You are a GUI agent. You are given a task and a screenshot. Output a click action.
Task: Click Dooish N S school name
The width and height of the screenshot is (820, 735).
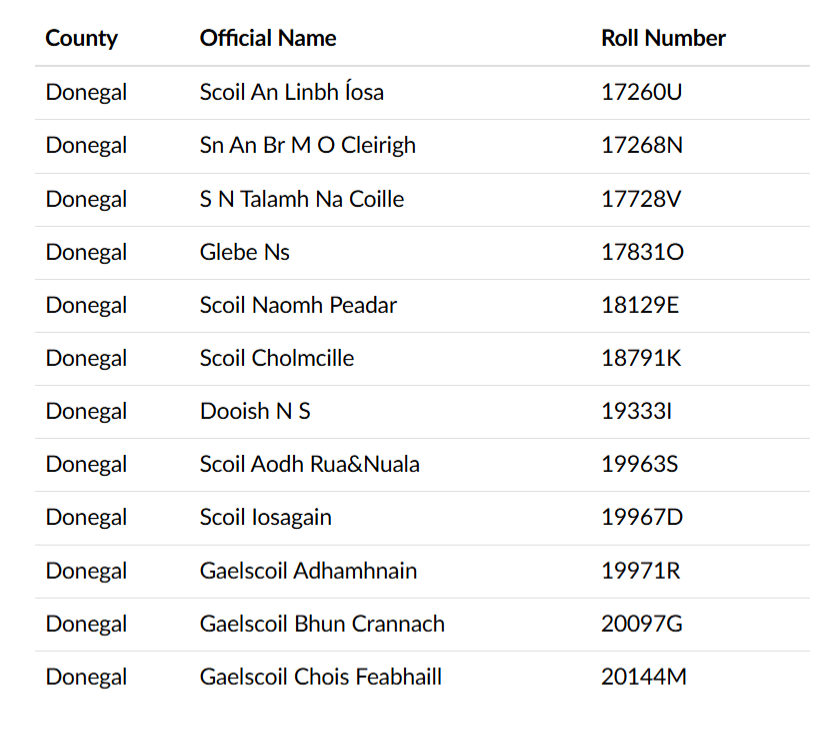click(255, 411)
